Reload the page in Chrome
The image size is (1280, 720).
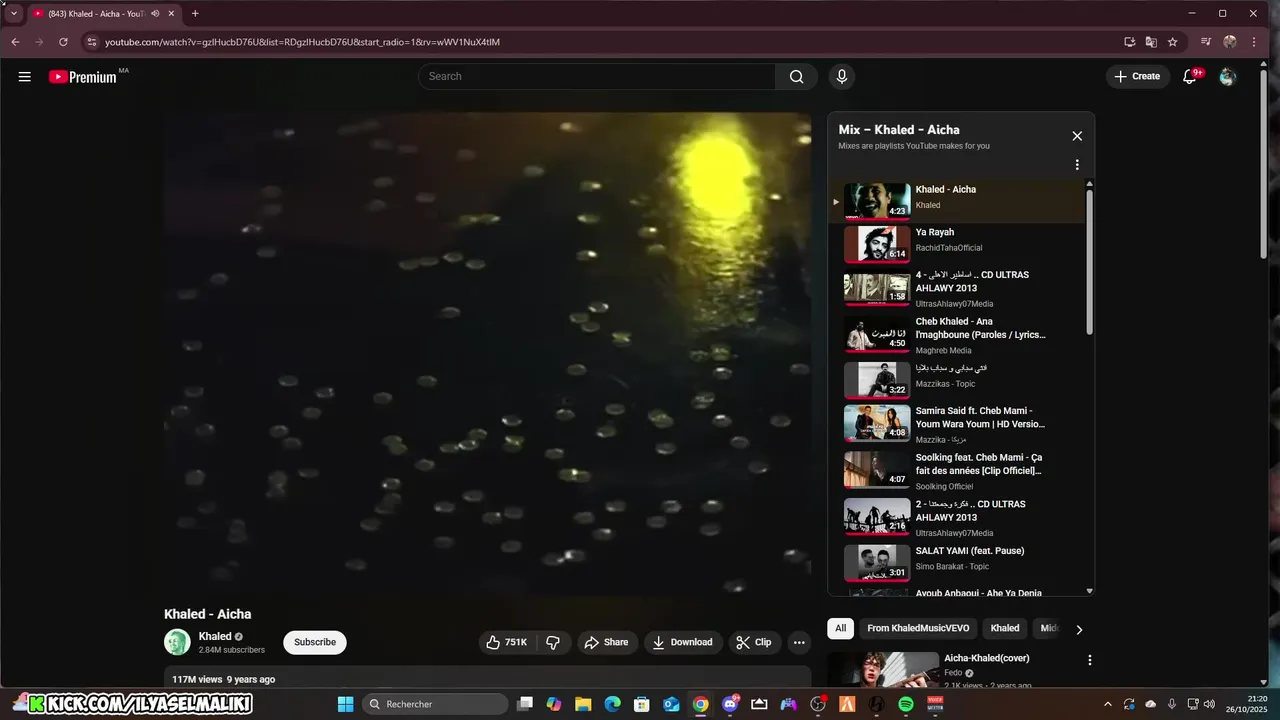(x=63, y=42)
